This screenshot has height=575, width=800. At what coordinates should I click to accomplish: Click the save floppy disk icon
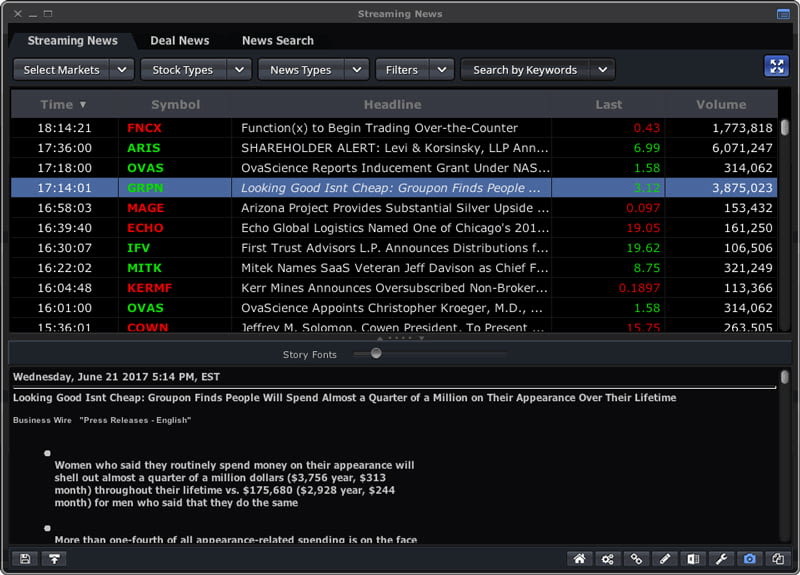click(25, 559)
